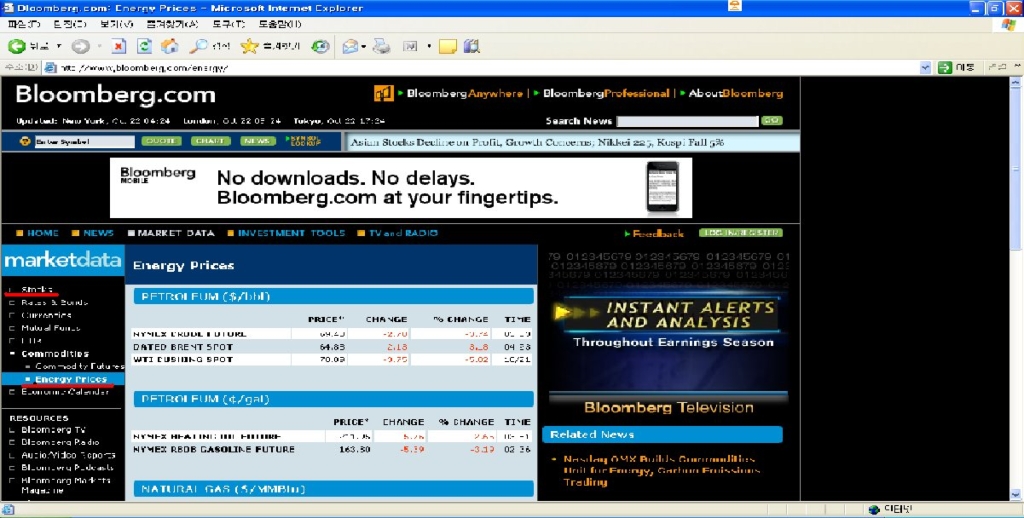This screenshot has height=518, width=1024.
Task: Click the yellow note toolbar icon
Action: pyautogui.click(x=447, y=46)
